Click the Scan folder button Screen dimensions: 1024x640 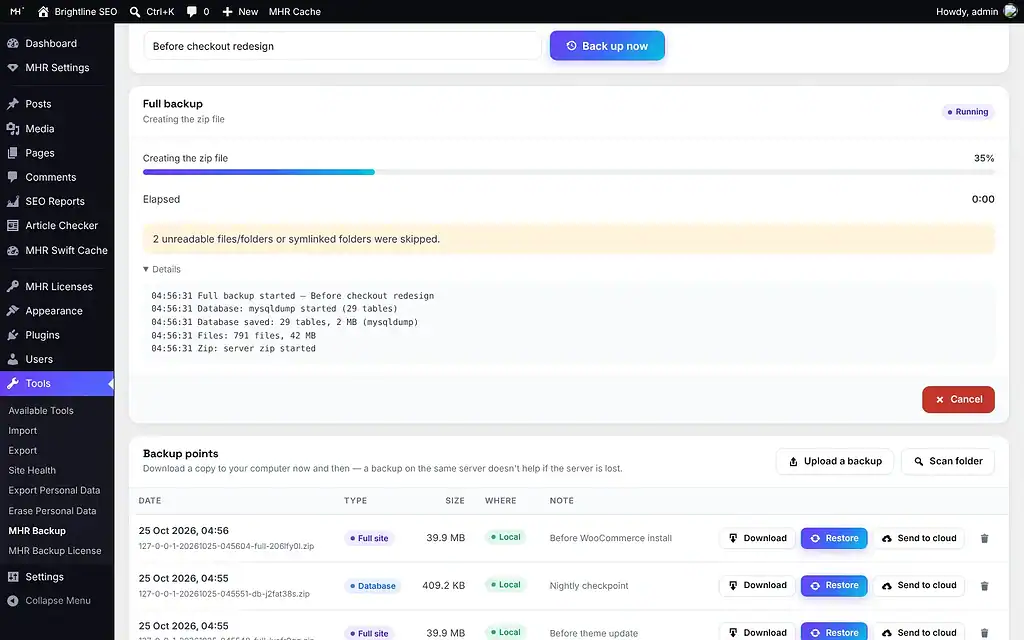[x=948, y=461]
